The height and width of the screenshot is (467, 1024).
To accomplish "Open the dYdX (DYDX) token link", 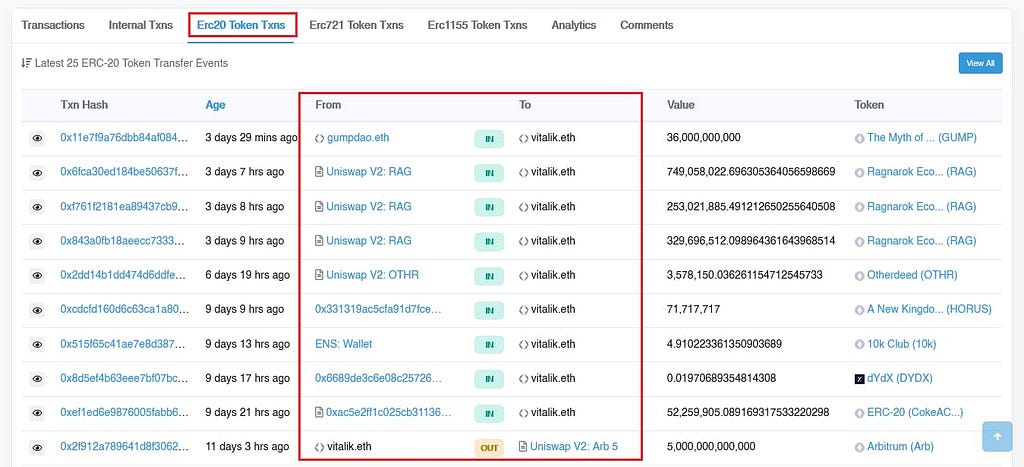I will click(x=900, y=378).
